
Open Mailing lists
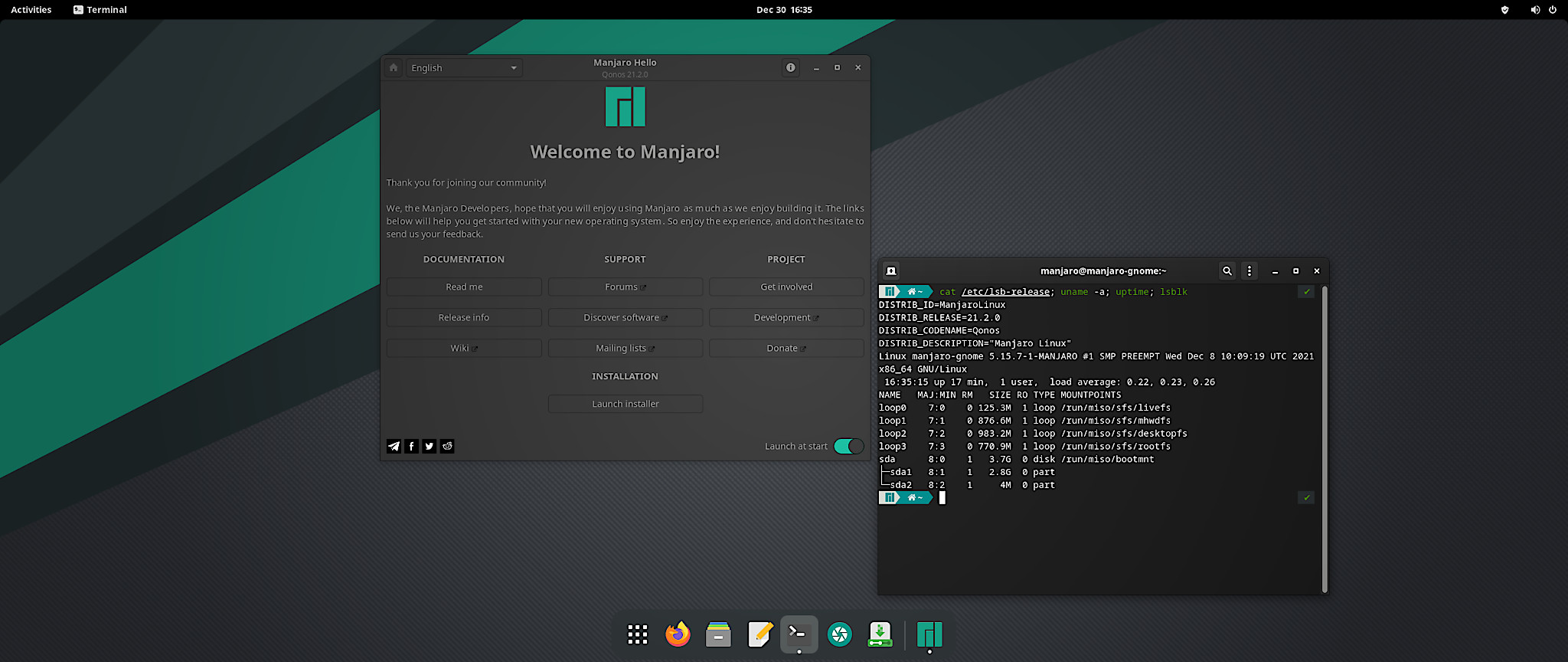[626, 348]
